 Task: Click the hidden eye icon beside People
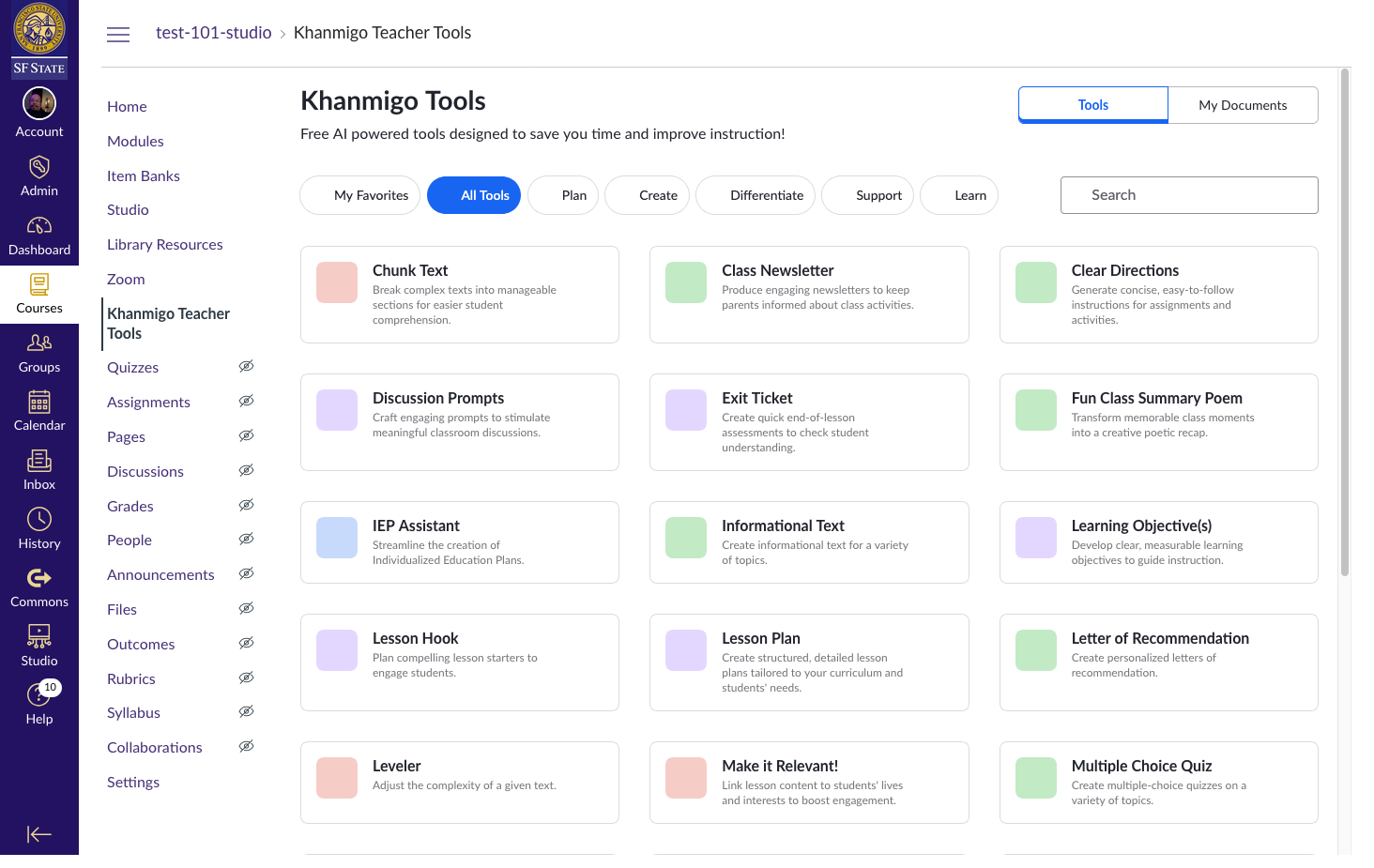tap(246, 539)
